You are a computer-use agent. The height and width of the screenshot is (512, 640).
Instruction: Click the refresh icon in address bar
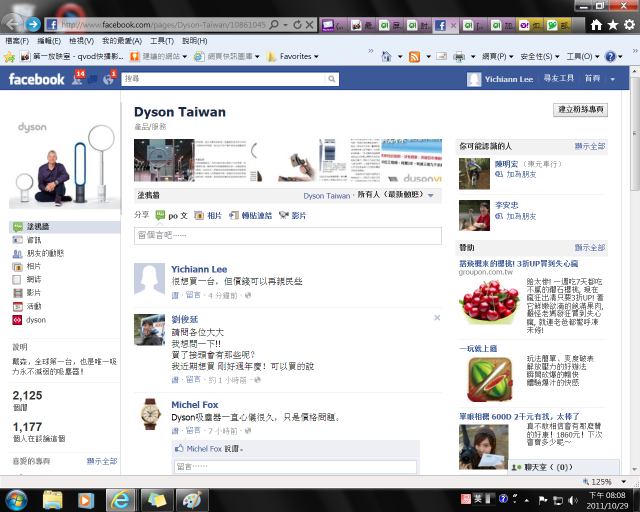(298, 25)
